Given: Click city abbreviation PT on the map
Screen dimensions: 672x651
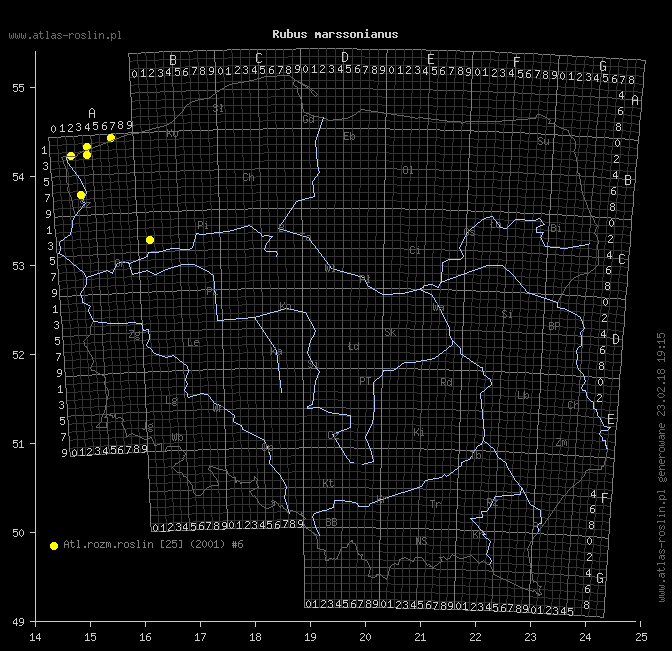Looking at the screenshot, I should tap(365, 381).
